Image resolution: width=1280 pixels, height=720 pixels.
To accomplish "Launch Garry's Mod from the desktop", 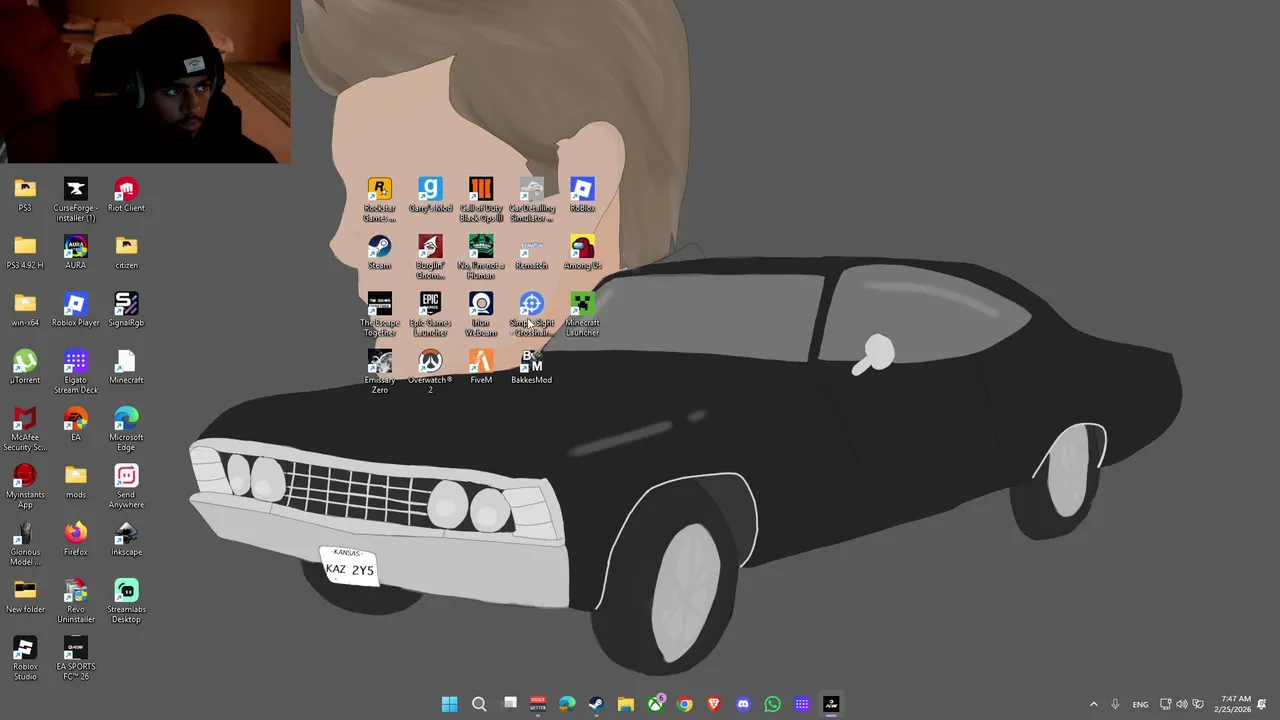I will coord(430,195).
